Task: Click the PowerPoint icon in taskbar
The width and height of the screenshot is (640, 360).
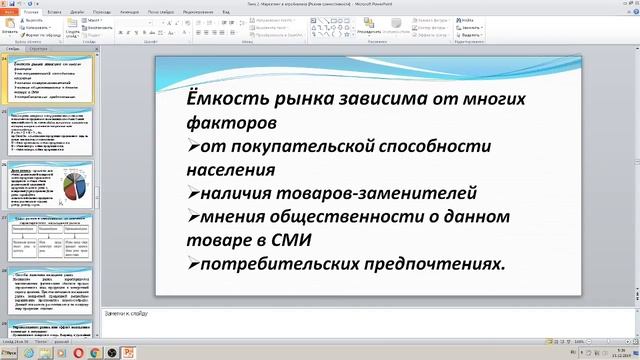Action: [129, 353]
